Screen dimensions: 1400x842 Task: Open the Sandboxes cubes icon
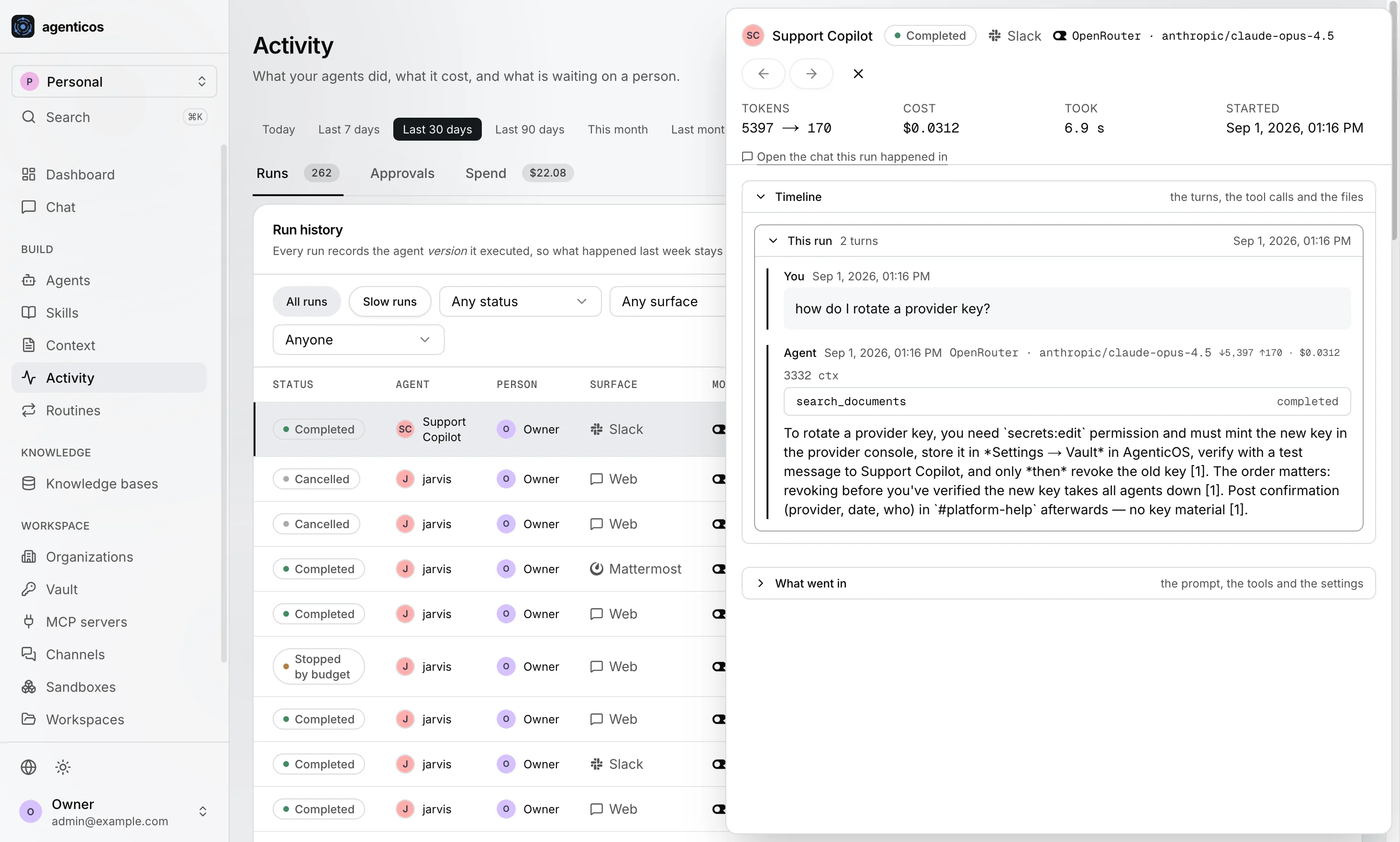click(28, 687)
